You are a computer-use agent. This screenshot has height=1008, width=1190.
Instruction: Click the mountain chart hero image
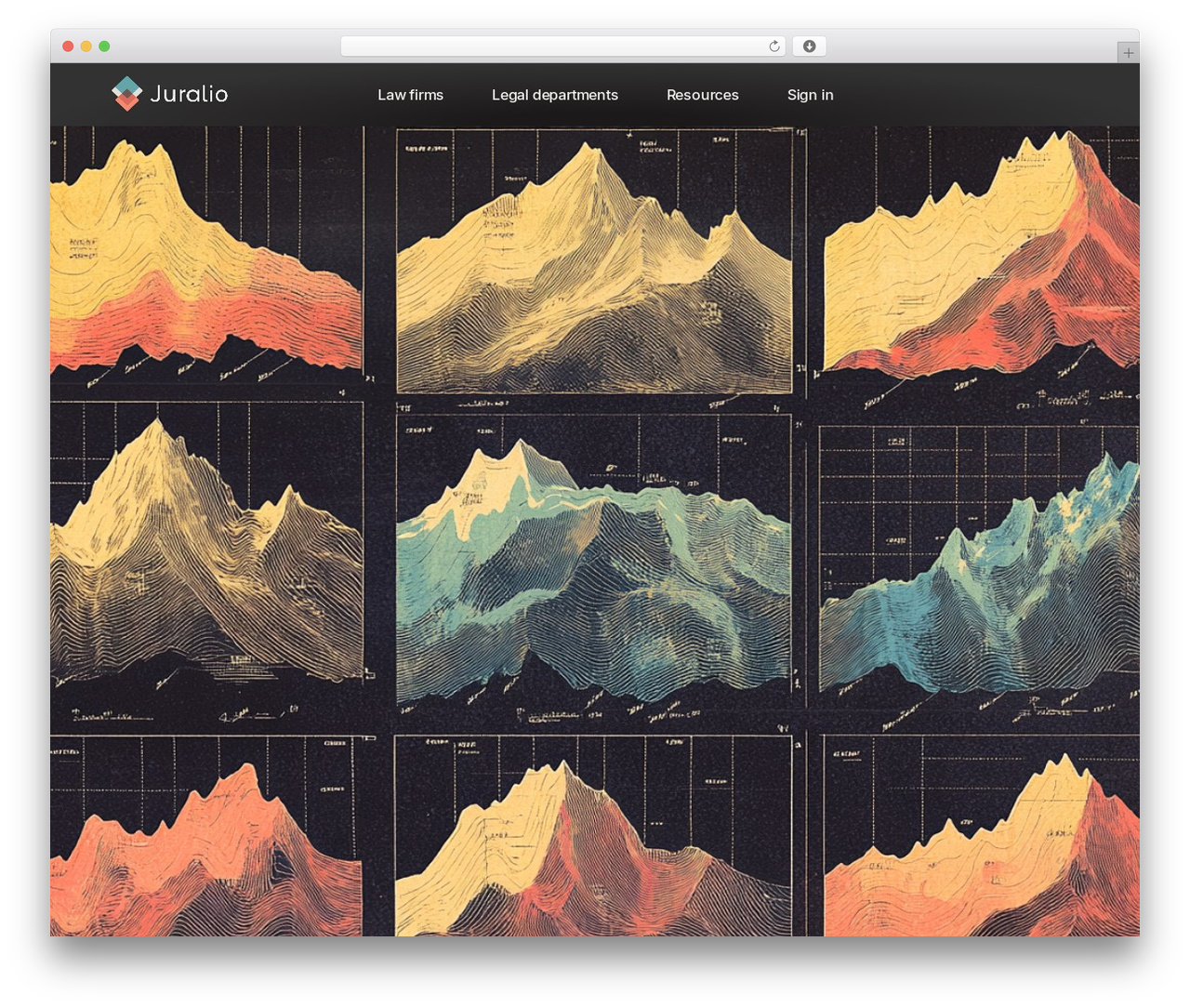(595, 531)
